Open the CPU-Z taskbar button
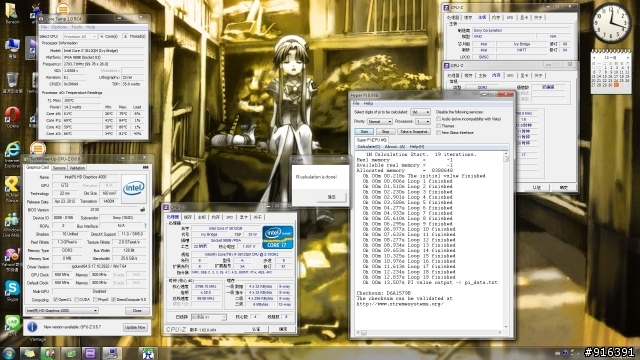This screenshot has width=640, height=360. 90,353
